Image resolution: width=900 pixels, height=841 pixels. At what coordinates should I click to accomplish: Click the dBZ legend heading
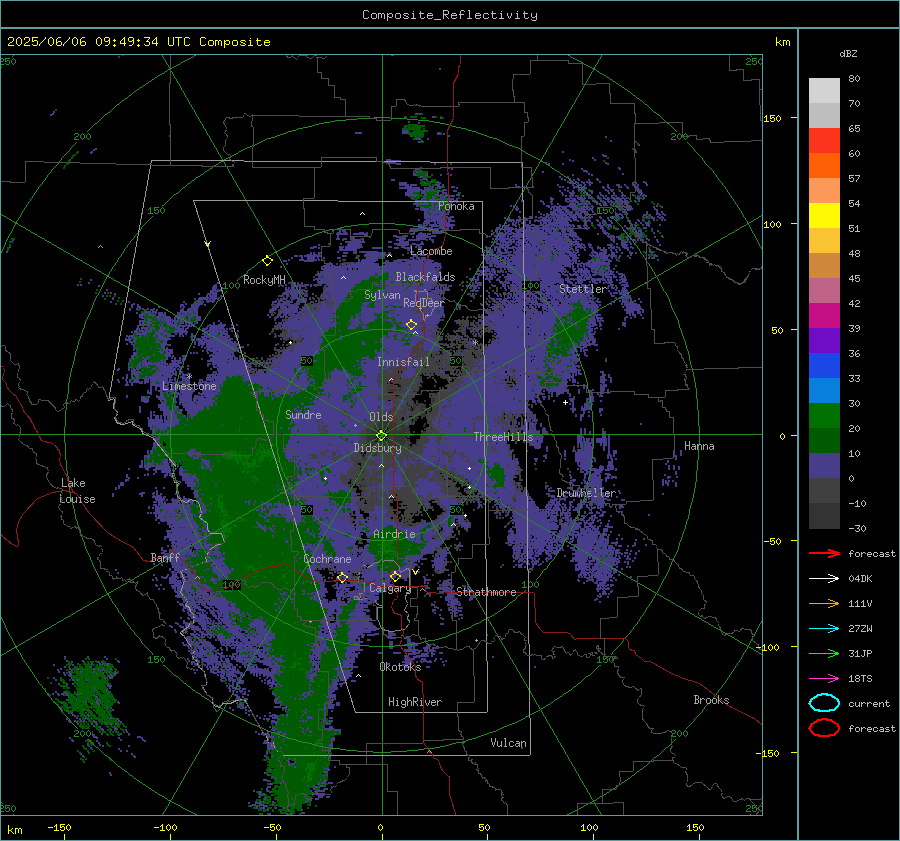[x=848, y=53]
